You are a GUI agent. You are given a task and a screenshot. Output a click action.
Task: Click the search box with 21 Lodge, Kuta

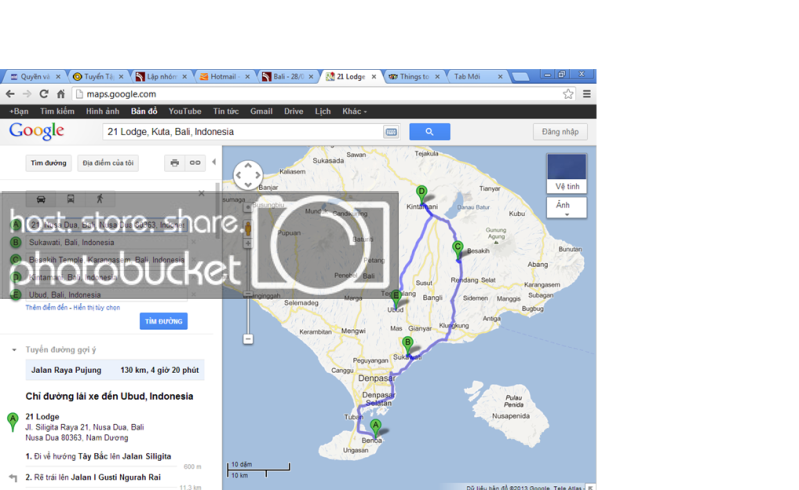coord(244,132)
